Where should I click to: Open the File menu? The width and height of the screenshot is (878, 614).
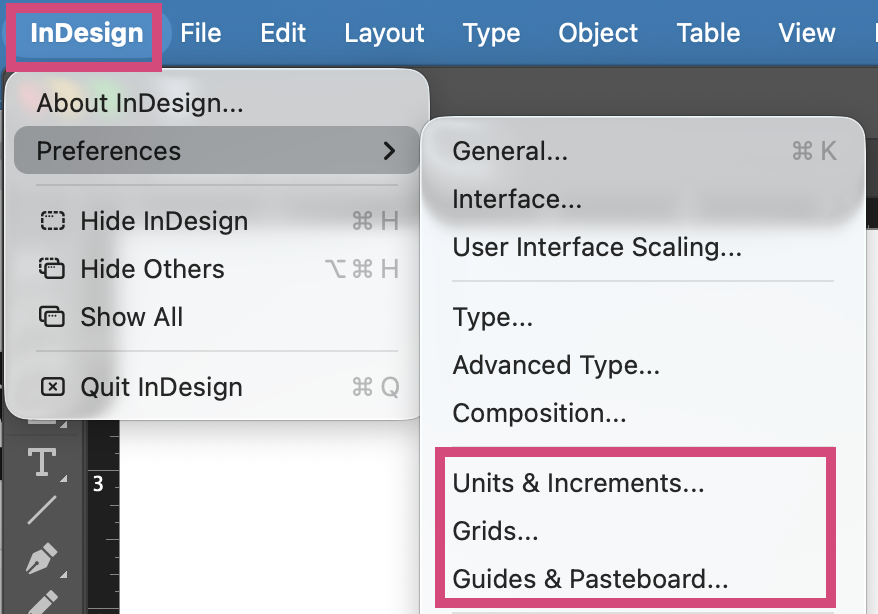point(200,33)
